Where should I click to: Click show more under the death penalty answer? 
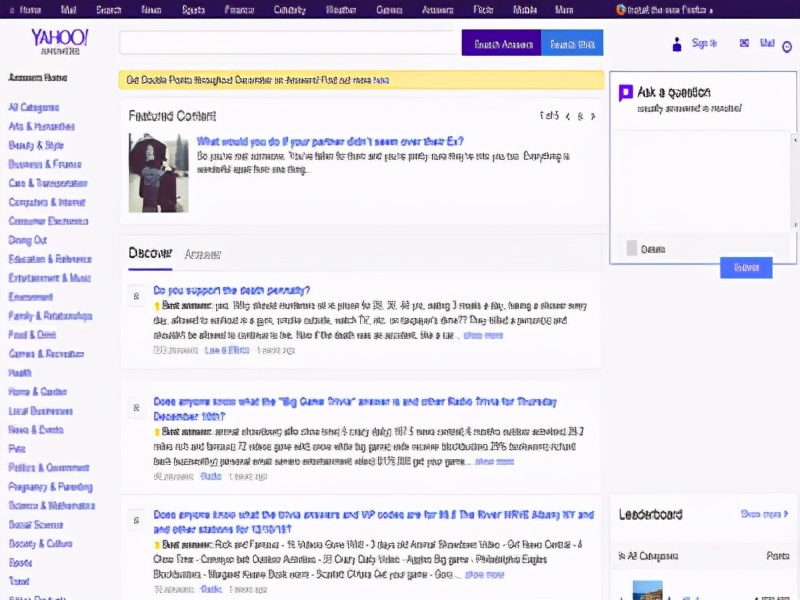[x=483, y=335]
